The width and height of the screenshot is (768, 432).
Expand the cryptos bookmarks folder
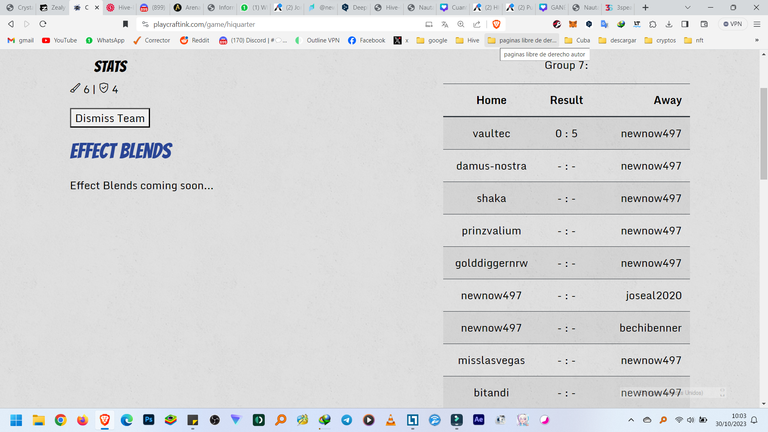[660, 40]
